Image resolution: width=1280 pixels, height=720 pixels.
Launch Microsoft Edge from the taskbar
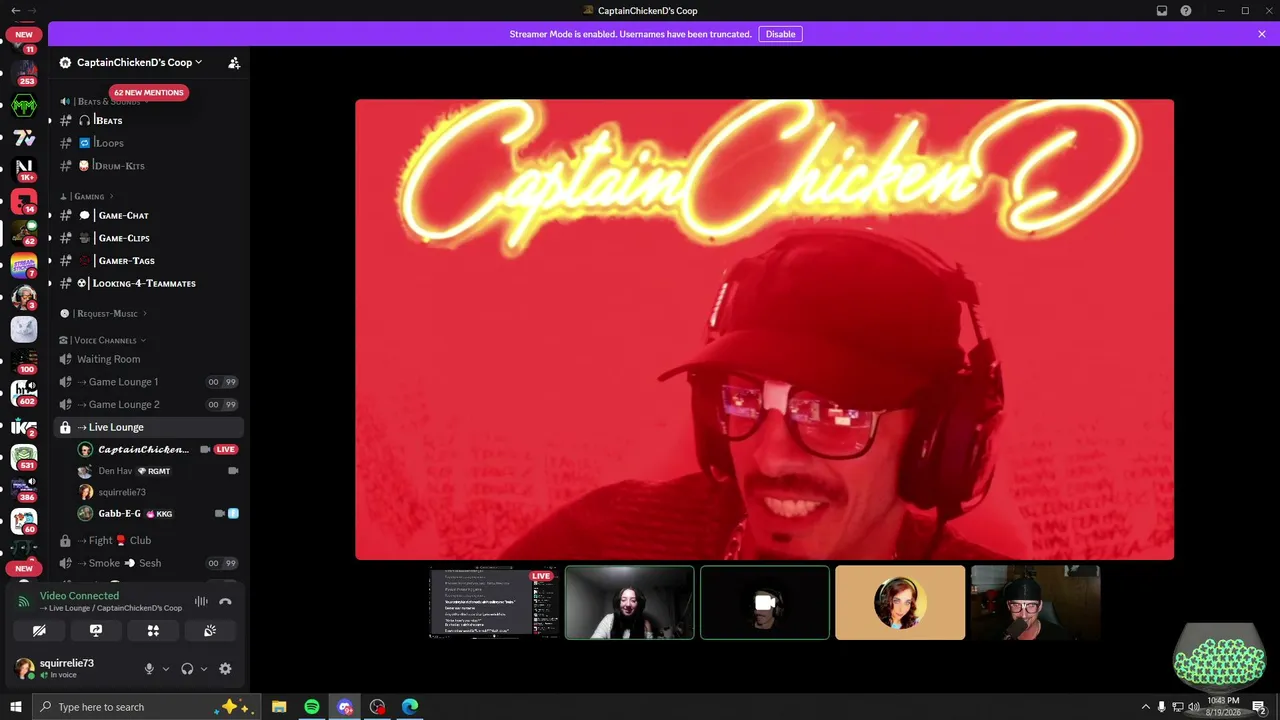410,707
